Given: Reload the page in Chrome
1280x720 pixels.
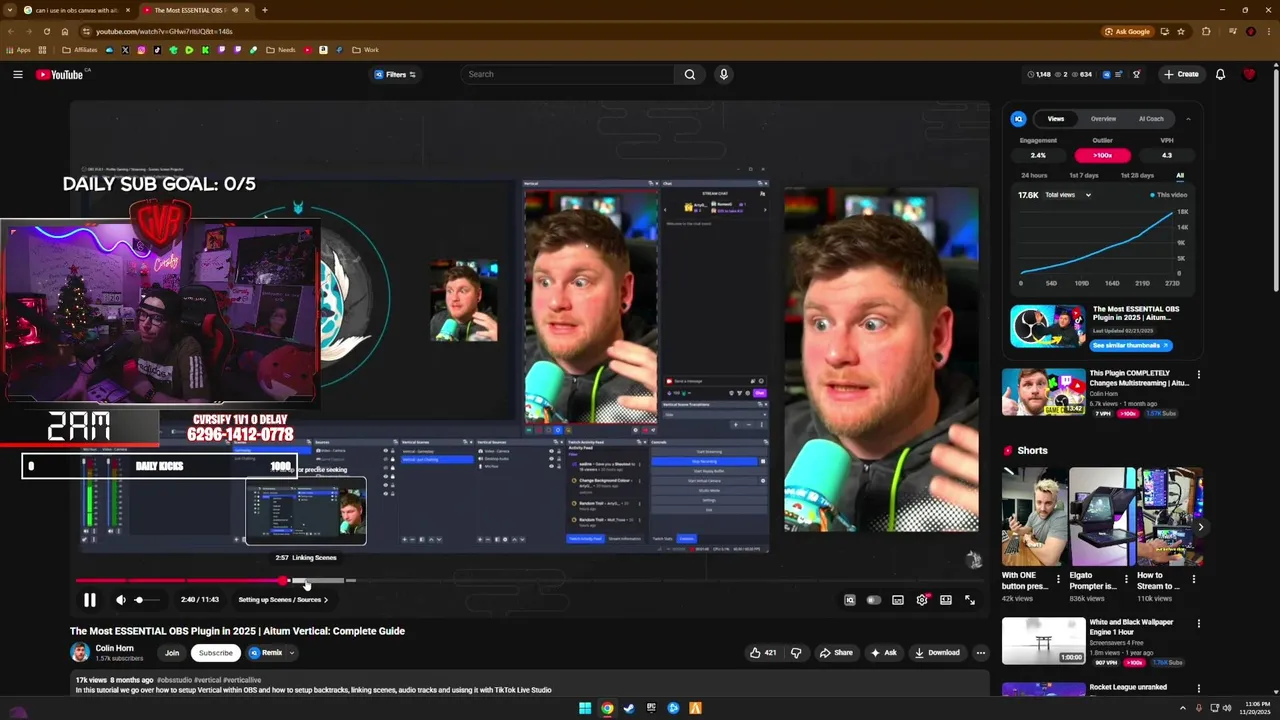Looking at the screenshot, I should coord(47,31).
